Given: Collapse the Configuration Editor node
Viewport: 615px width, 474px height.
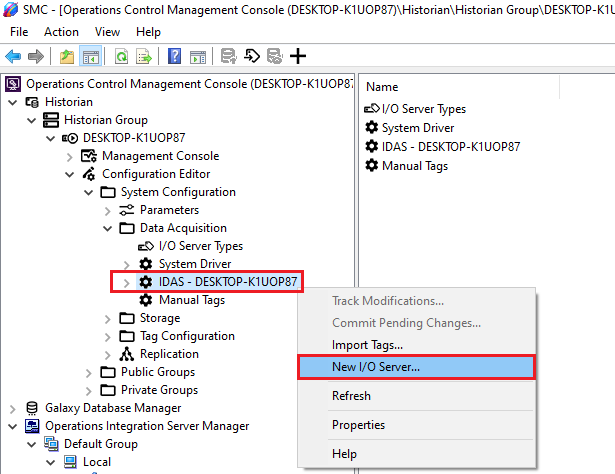Looking at the screenshot, I should tap(69, 174).
